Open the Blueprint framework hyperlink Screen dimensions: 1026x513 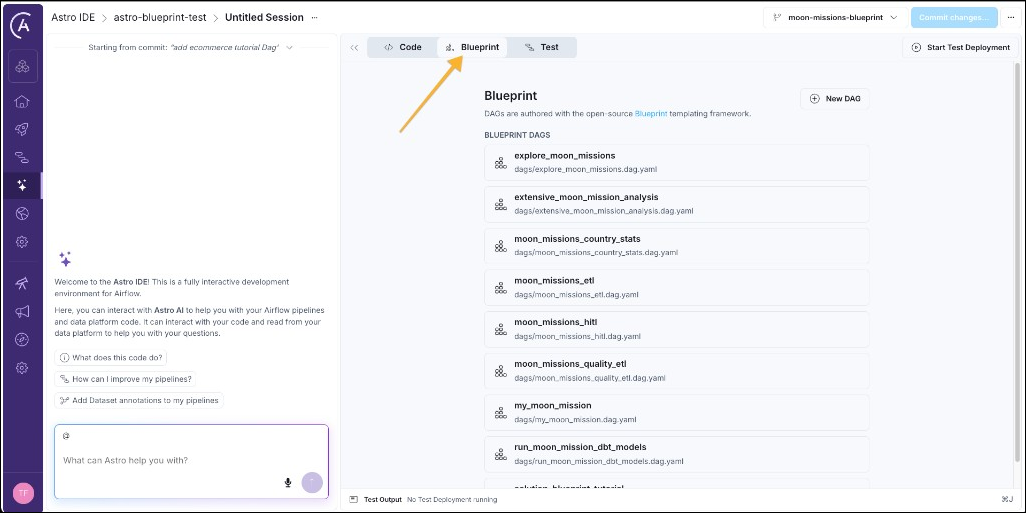tap(651, 113)
